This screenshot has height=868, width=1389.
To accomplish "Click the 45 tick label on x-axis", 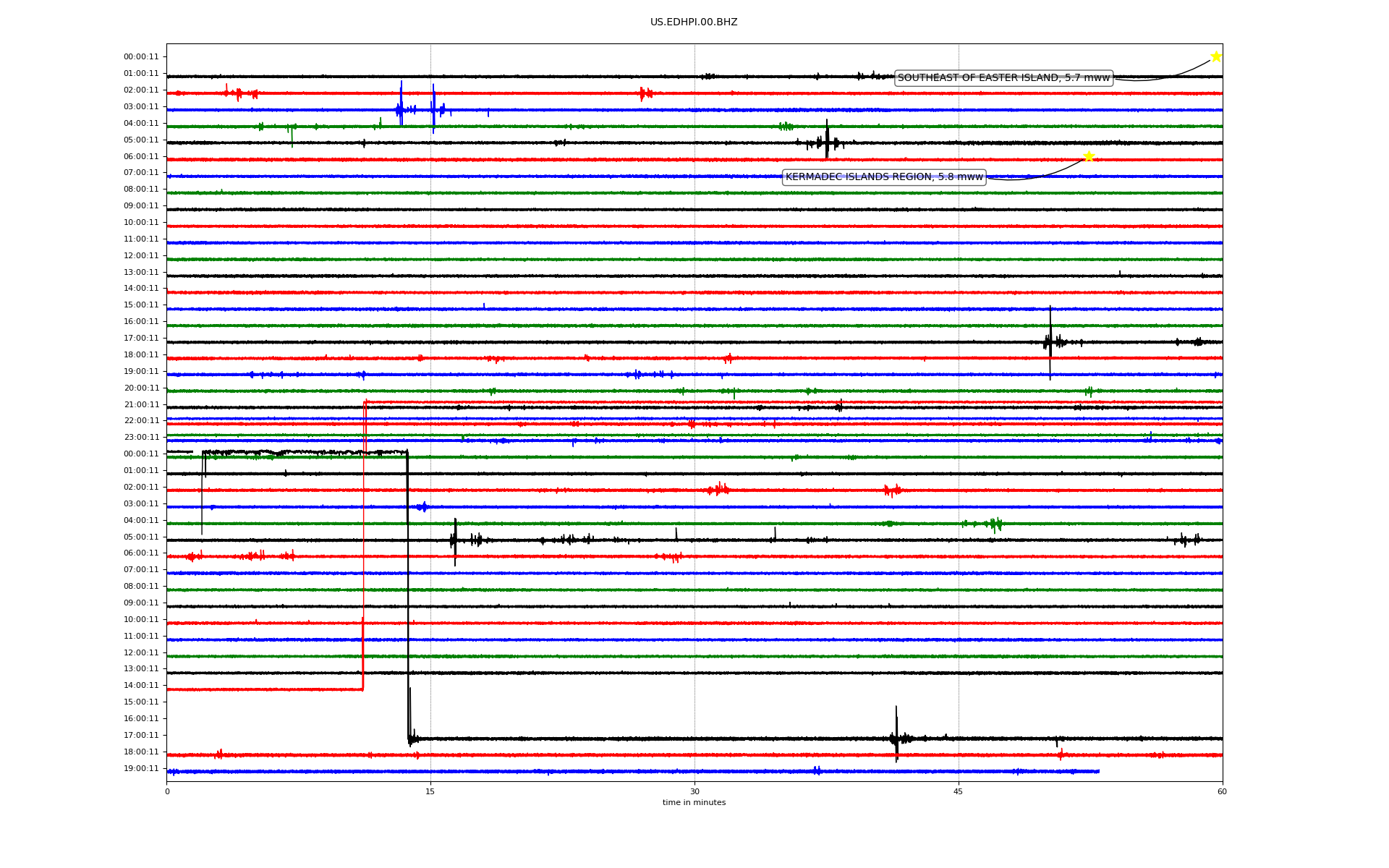I will 959,791.
